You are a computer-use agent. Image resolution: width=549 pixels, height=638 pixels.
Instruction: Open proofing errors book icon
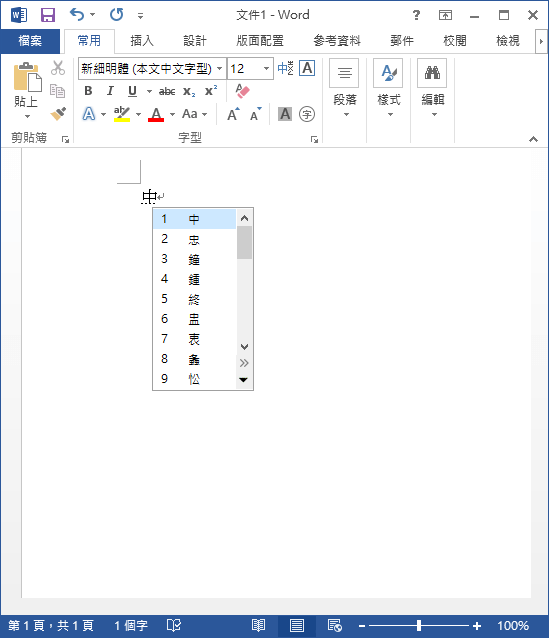[174, 625]
